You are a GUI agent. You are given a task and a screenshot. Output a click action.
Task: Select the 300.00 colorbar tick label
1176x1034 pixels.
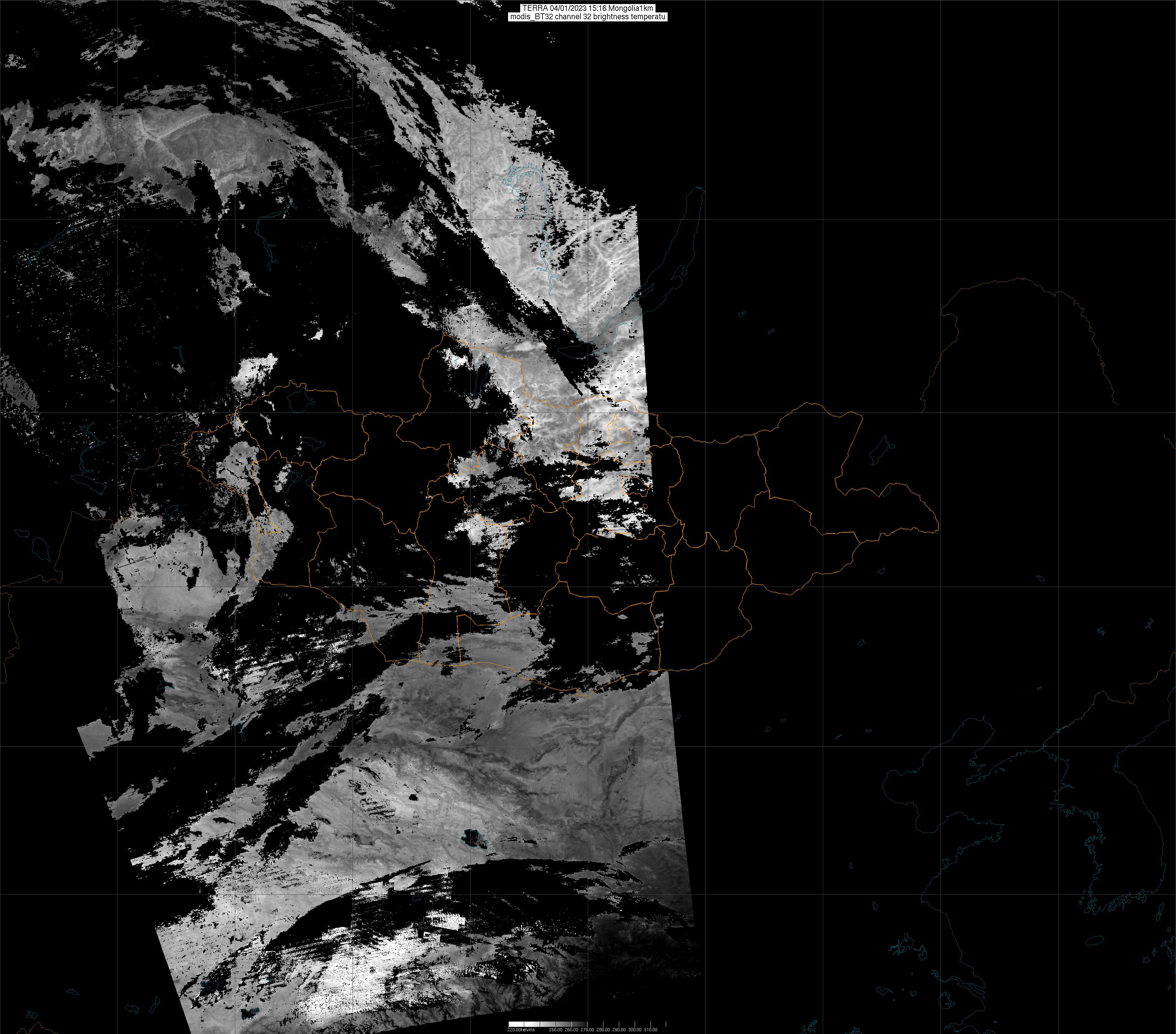[x=635, y=1029]
